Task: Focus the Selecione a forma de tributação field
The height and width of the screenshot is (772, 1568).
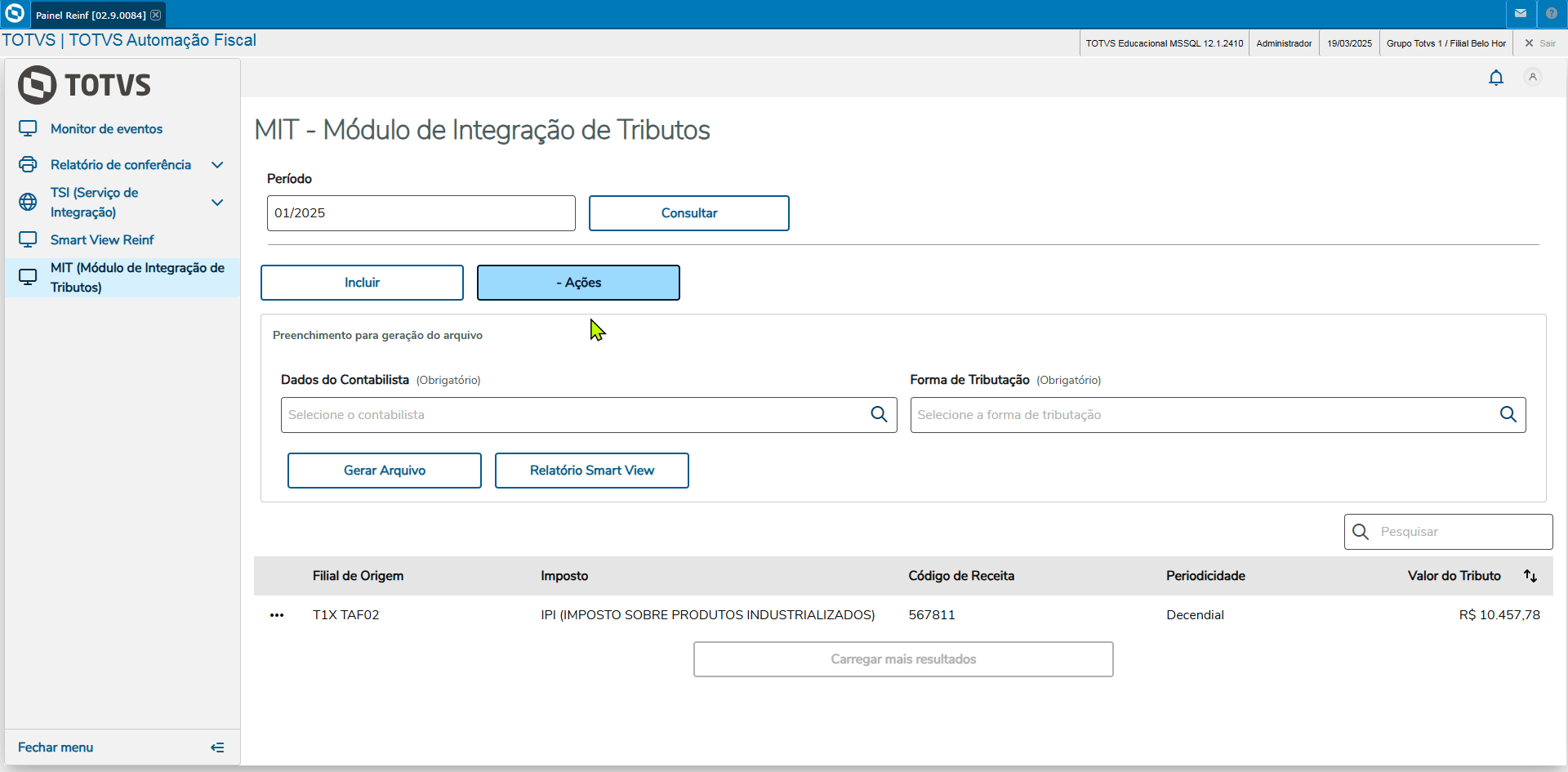Action: 1218,415
